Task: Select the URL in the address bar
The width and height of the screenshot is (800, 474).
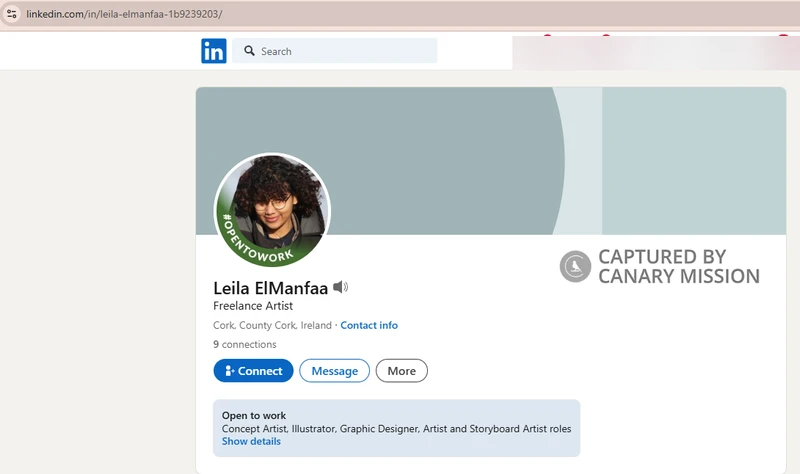Action: pyautogui.click(x=125, y=14)
